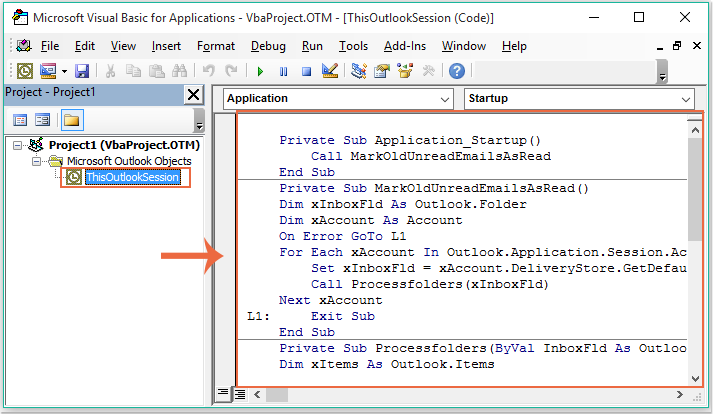Click the View Code icon in Project pane
The width and height of the screenshot is (713, 414).
(x=19, y=120)
